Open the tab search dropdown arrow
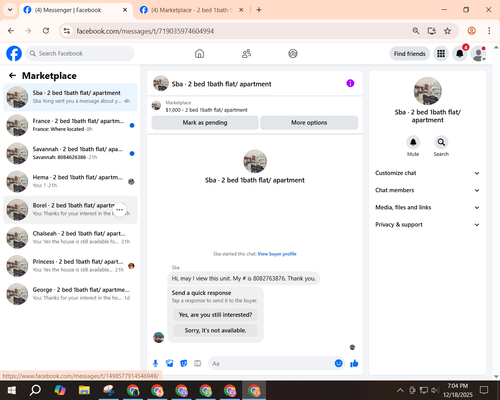Viewport: 500px width, 400px height. [10, 10]
